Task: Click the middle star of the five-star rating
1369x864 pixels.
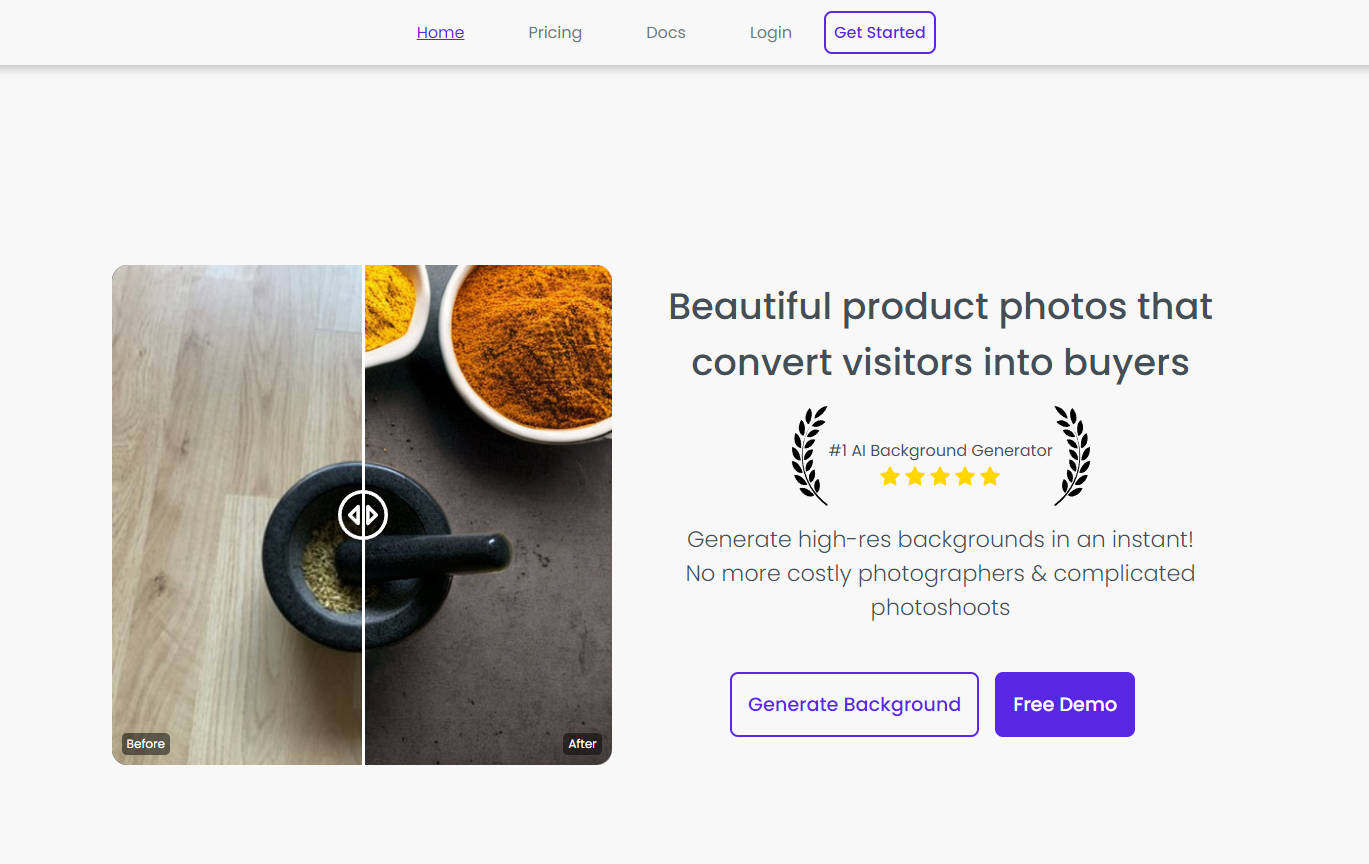Action: tap(940, 477)
